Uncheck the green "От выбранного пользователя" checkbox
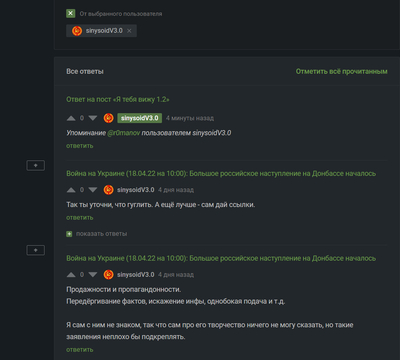Viewport: 400px width, 360px height. click(x=70, y=14)
